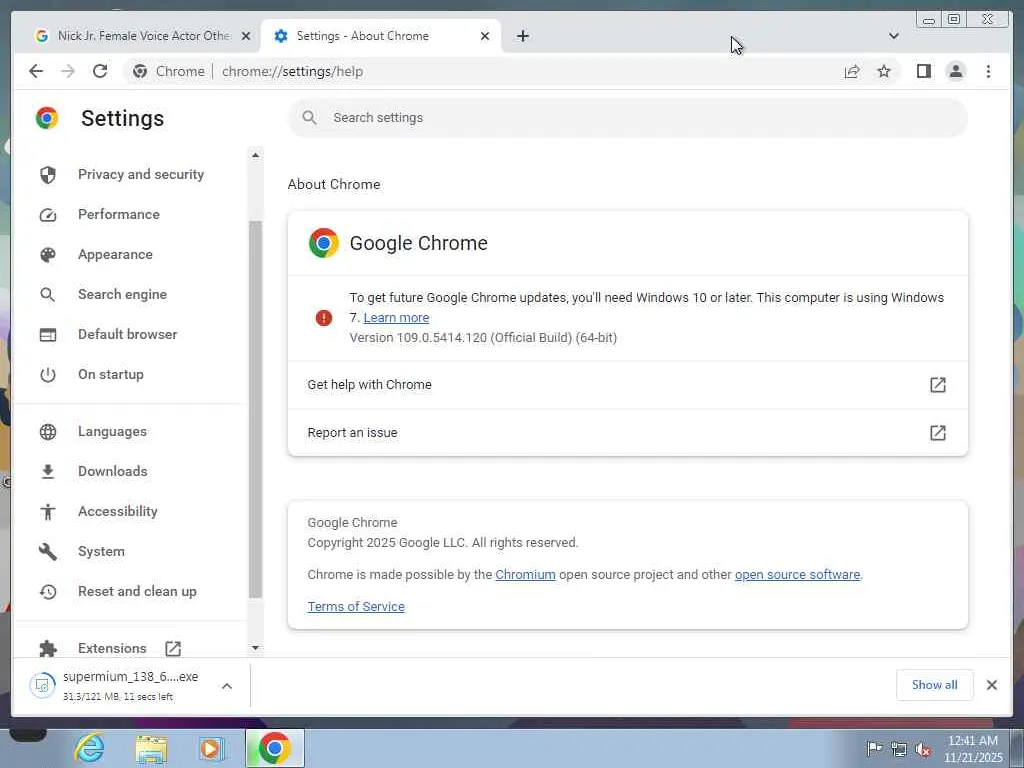This screenshot has height=768, width=1024.
Task: Click the Action Center flag tray icon
Action: tap(874, 748)
